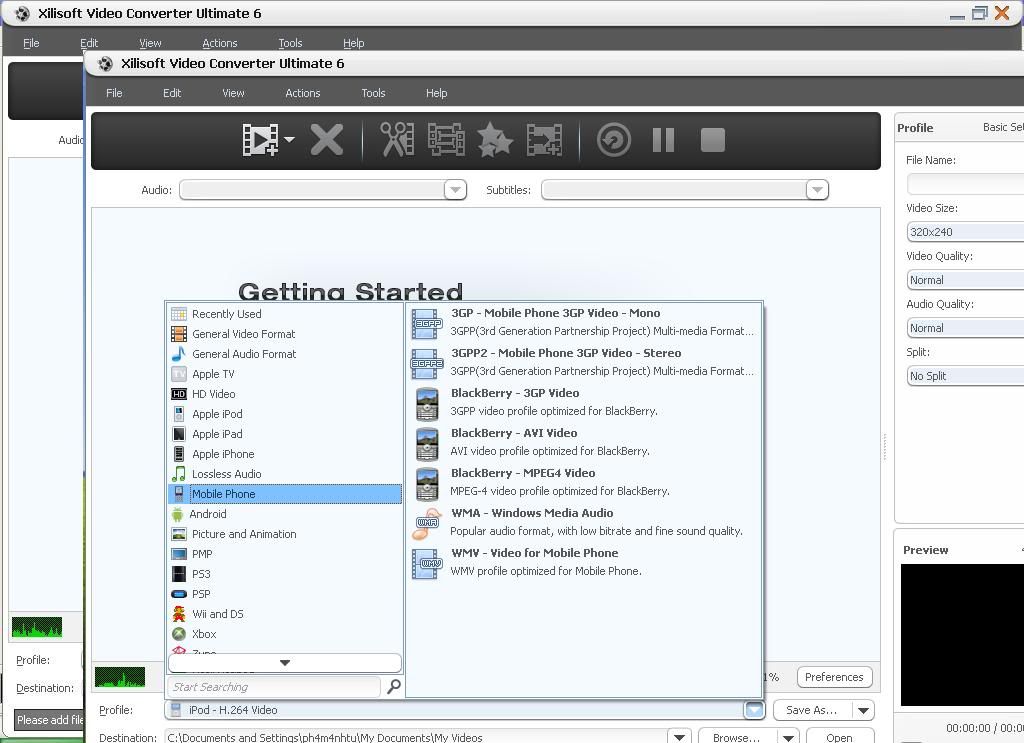Select Xbox category
The image size is (1024, 743).
[x=285, y=634]
